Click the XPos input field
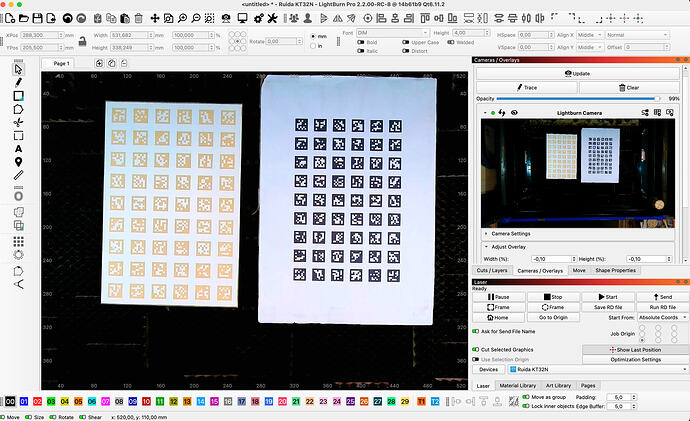Image resolution: width=690 pixels, height=421 pixels. tap(42, 35)
